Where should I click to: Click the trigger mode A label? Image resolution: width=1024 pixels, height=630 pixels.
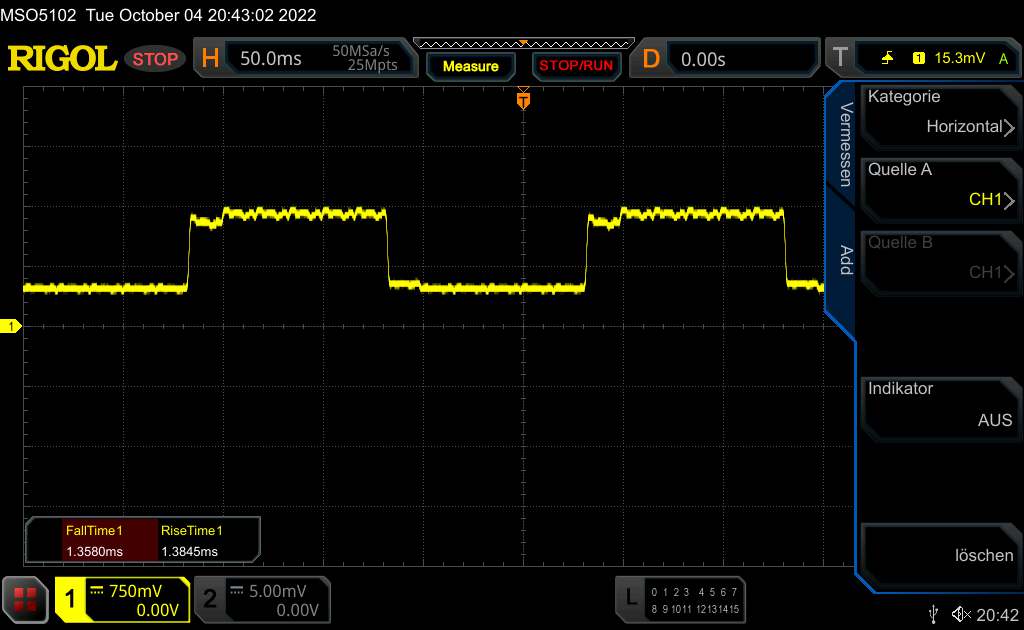coord(1003,59)
